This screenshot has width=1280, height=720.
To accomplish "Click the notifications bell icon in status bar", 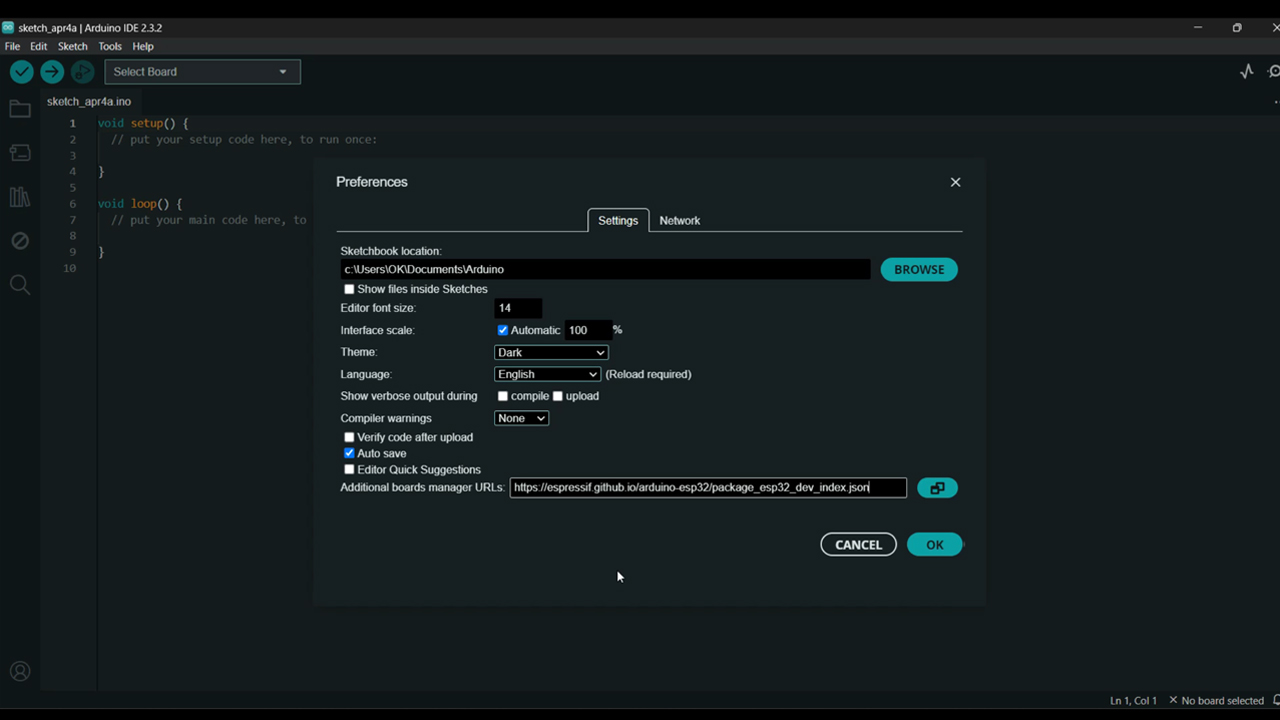I will 1275,700.
